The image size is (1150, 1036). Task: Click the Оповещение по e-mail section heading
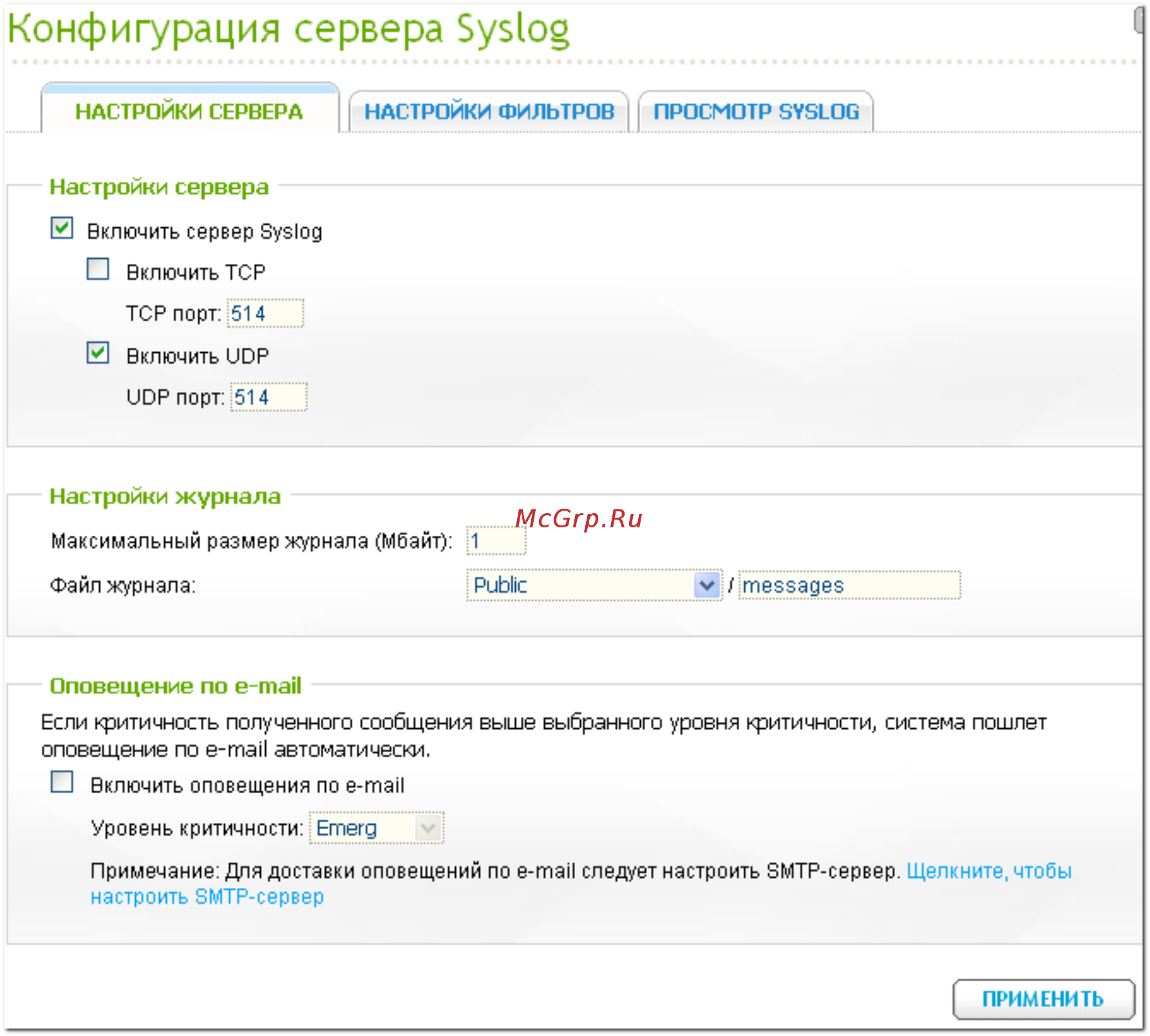click(x=176, y=686)
